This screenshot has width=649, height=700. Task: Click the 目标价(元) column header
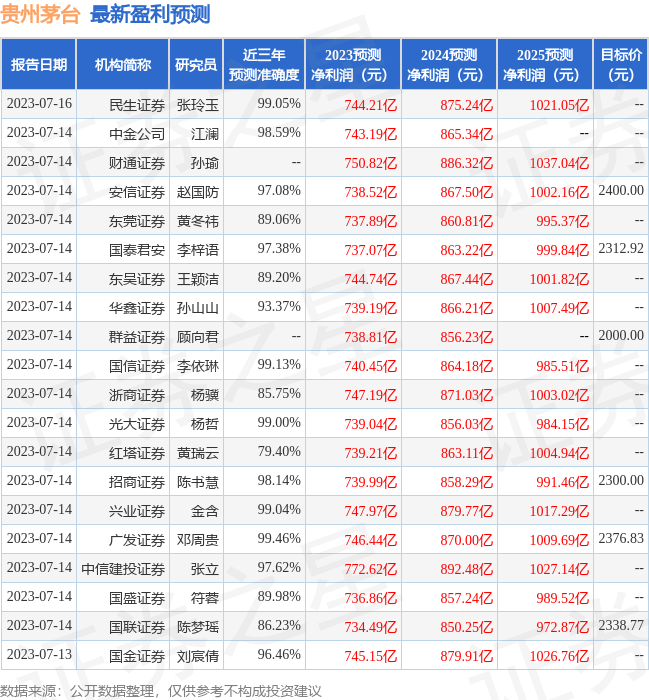621,65
